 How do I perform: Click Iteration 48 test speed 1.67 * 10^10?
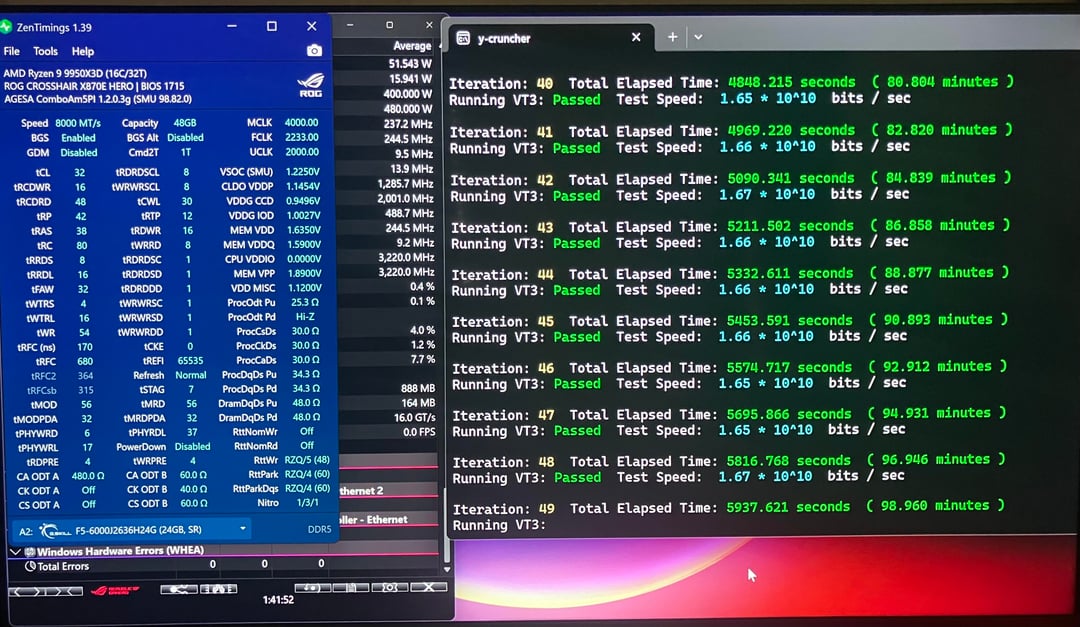tap(765, 477)
